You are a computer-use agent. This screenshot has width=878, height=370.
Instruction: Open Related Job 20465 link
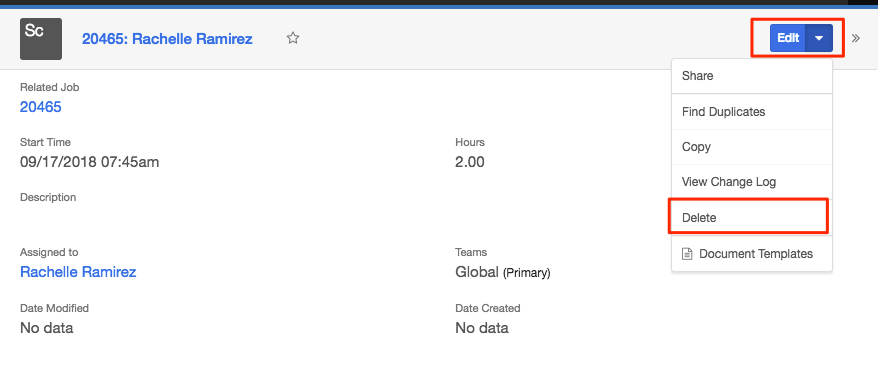pyautogui.click(x=40, y=107)
